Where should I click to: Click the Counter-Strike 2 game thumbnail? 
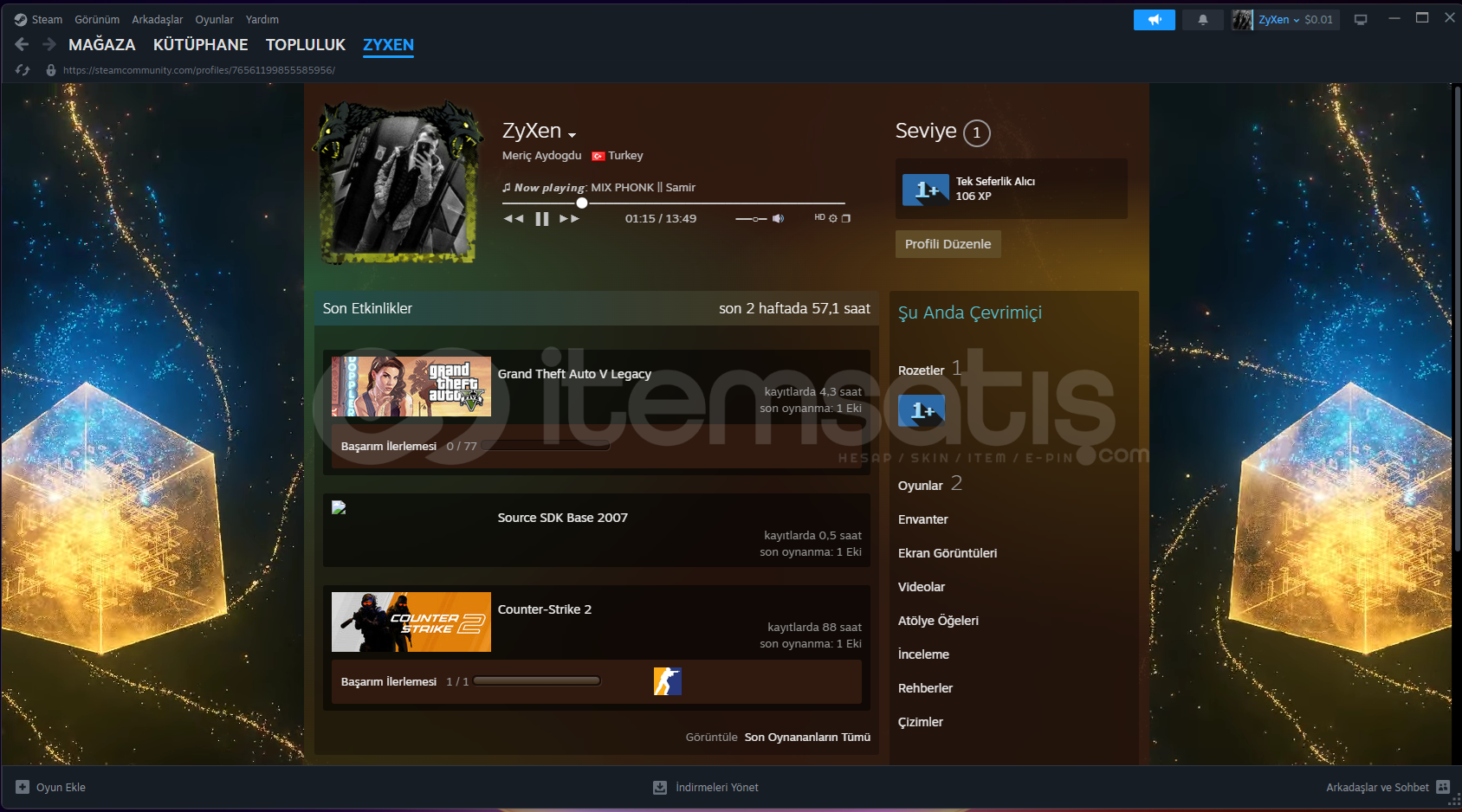(411, 622)
